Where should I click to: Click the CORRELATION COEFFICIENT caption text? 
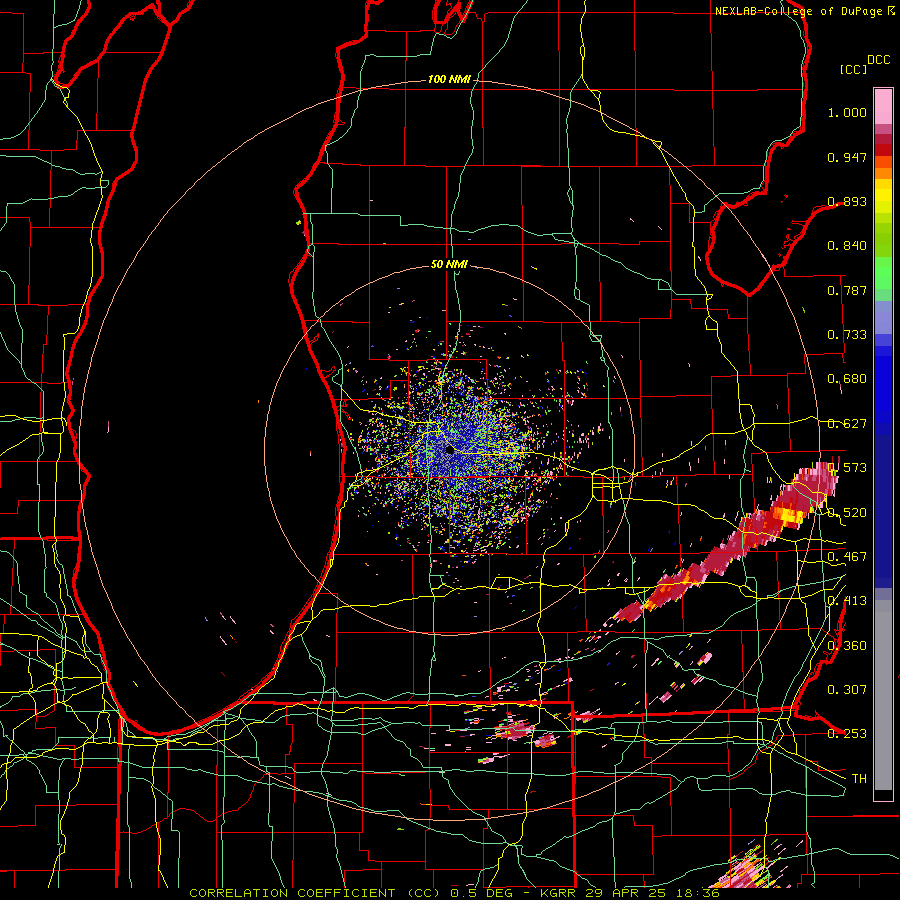(292, 893)
